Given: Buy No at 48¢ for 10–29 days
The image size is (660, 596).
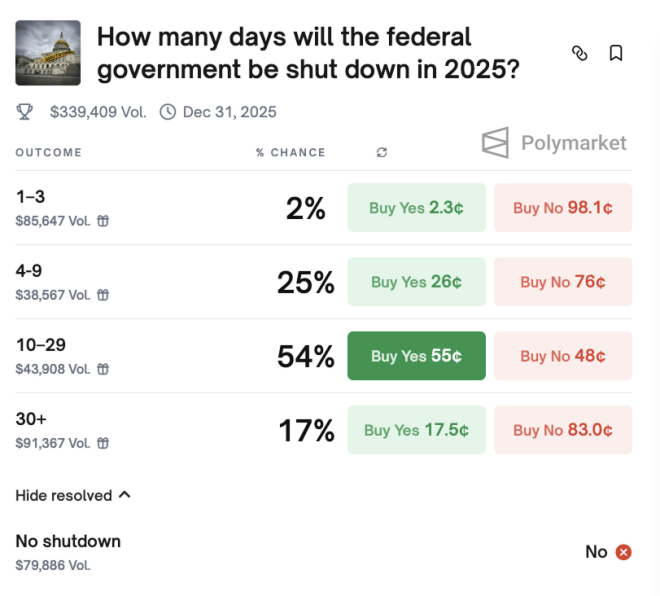Looking at the screenshot, I should (x=562, y=356).
